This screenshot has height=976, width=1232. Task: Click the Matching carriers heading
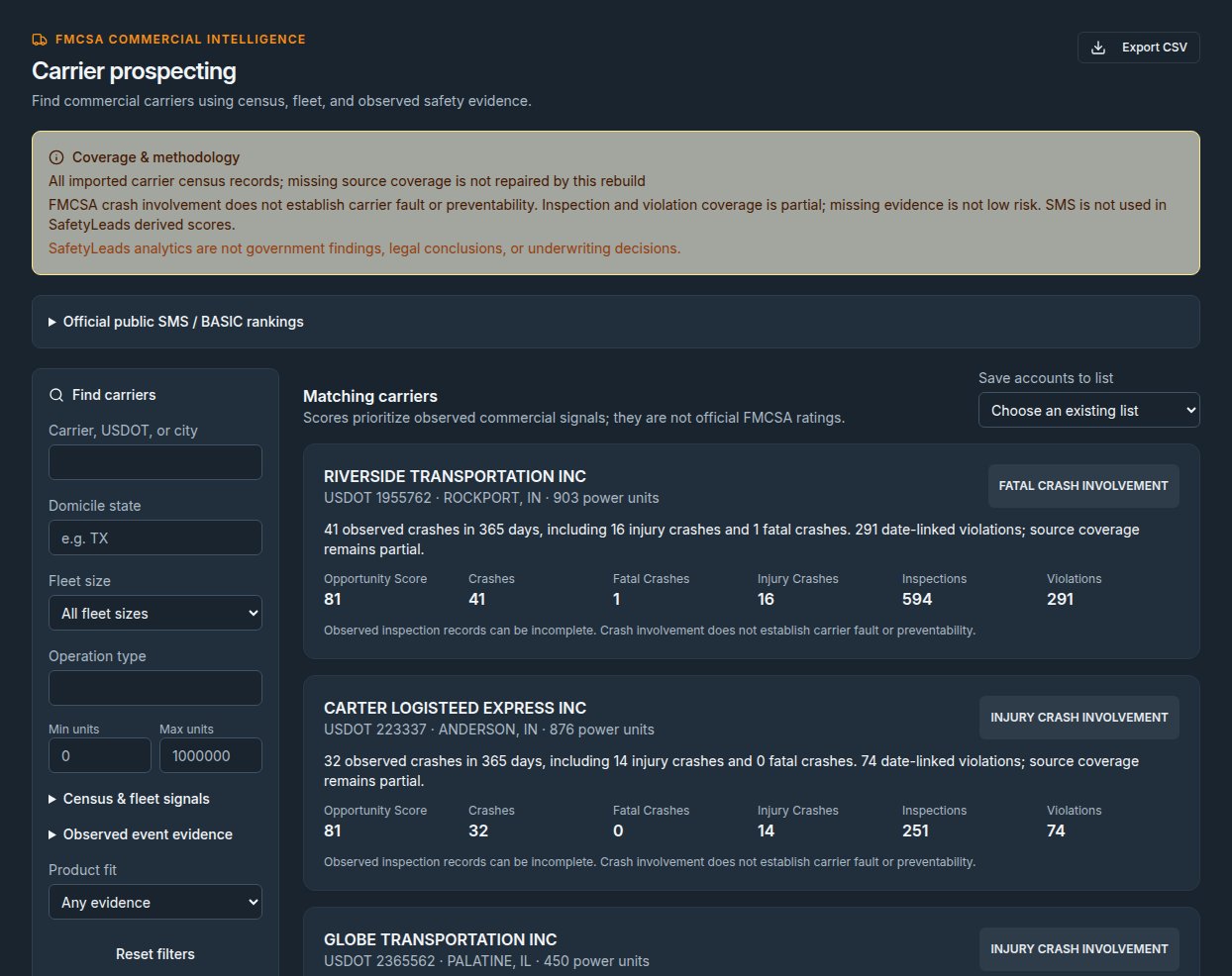click(x=370, y=396)
